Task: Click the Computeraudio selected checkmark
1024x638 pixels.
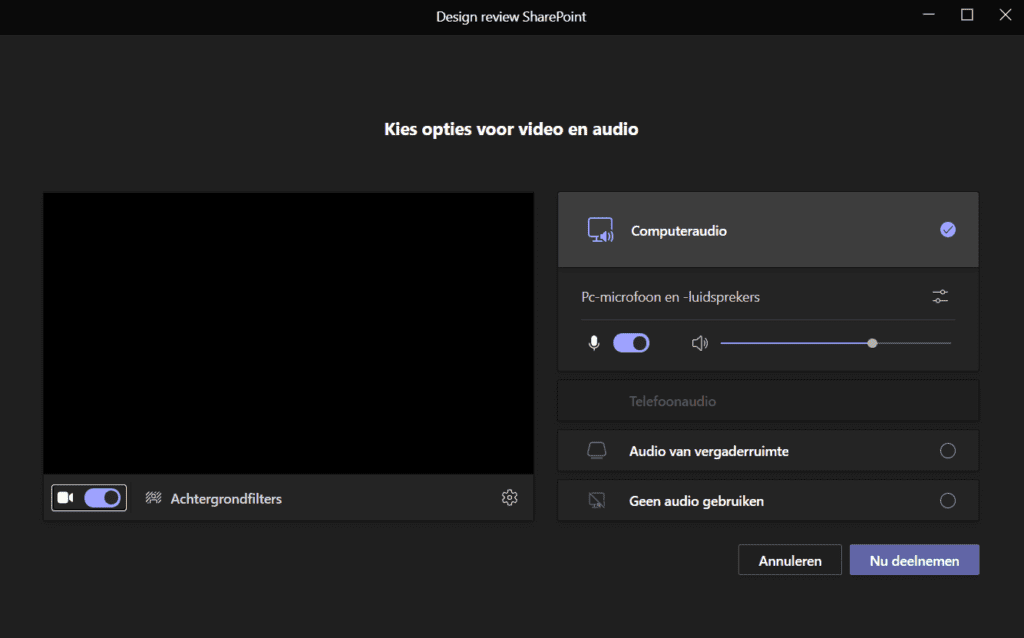Action: pyautogui.click(x=948, y=230)
